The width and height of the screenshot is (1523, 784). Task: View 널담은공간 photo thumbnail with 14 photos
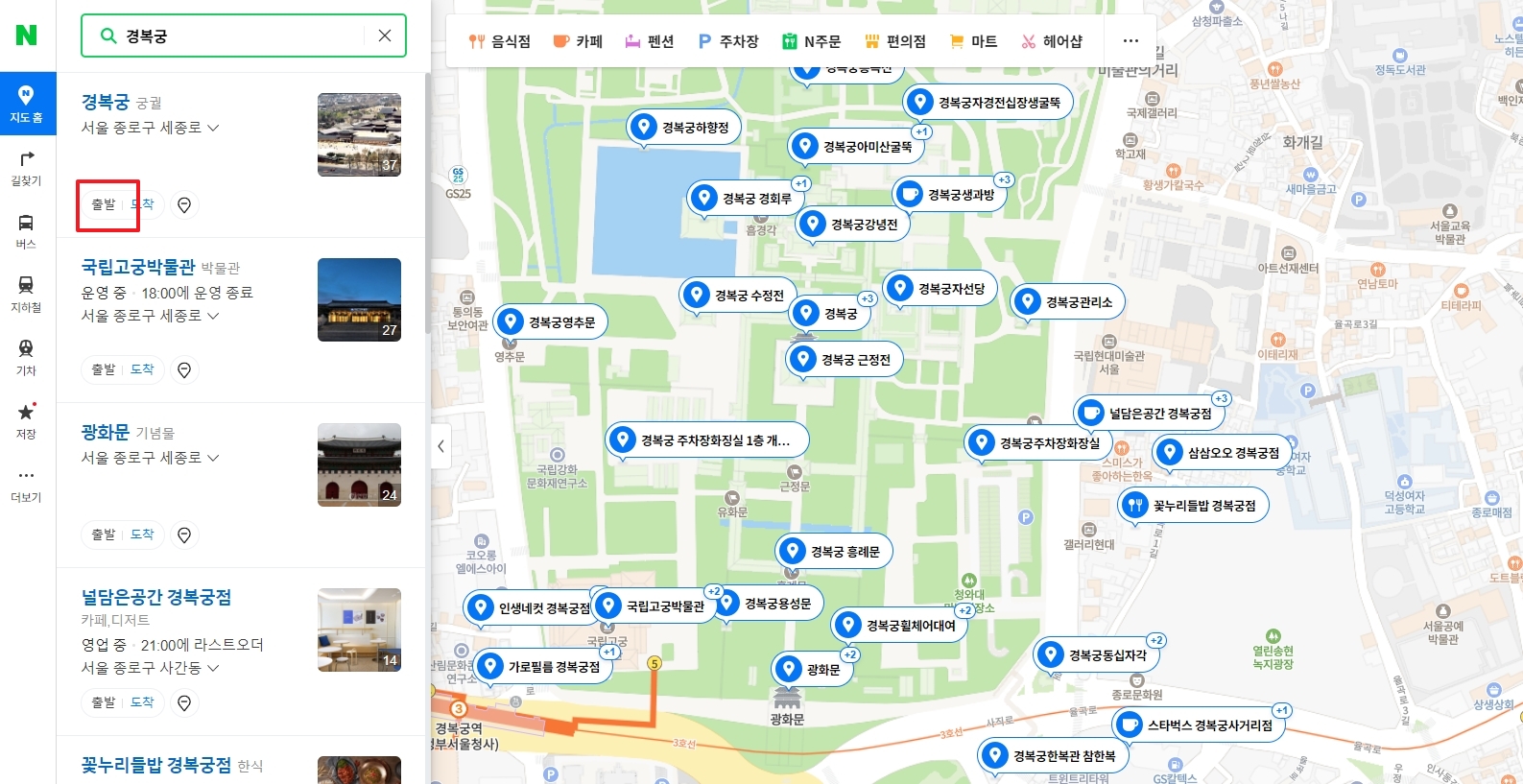tap(359, 630)
